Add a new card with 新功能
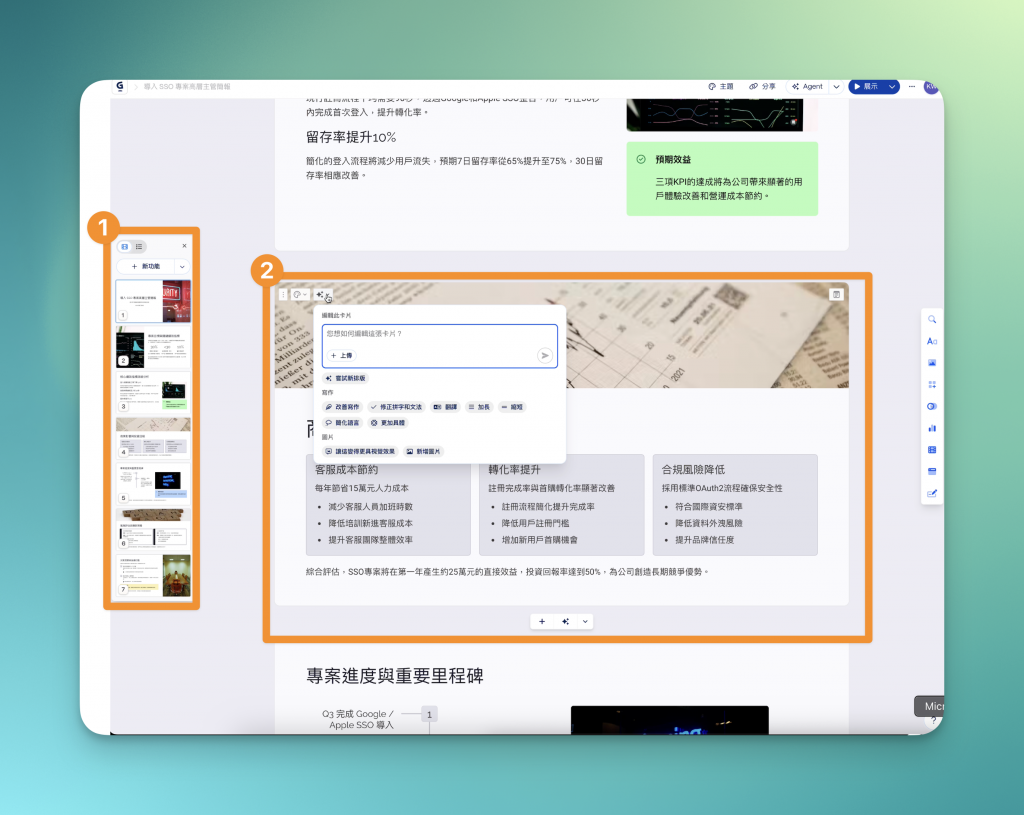The height and width of the screenshot is (815, 1024). [145, 266]
